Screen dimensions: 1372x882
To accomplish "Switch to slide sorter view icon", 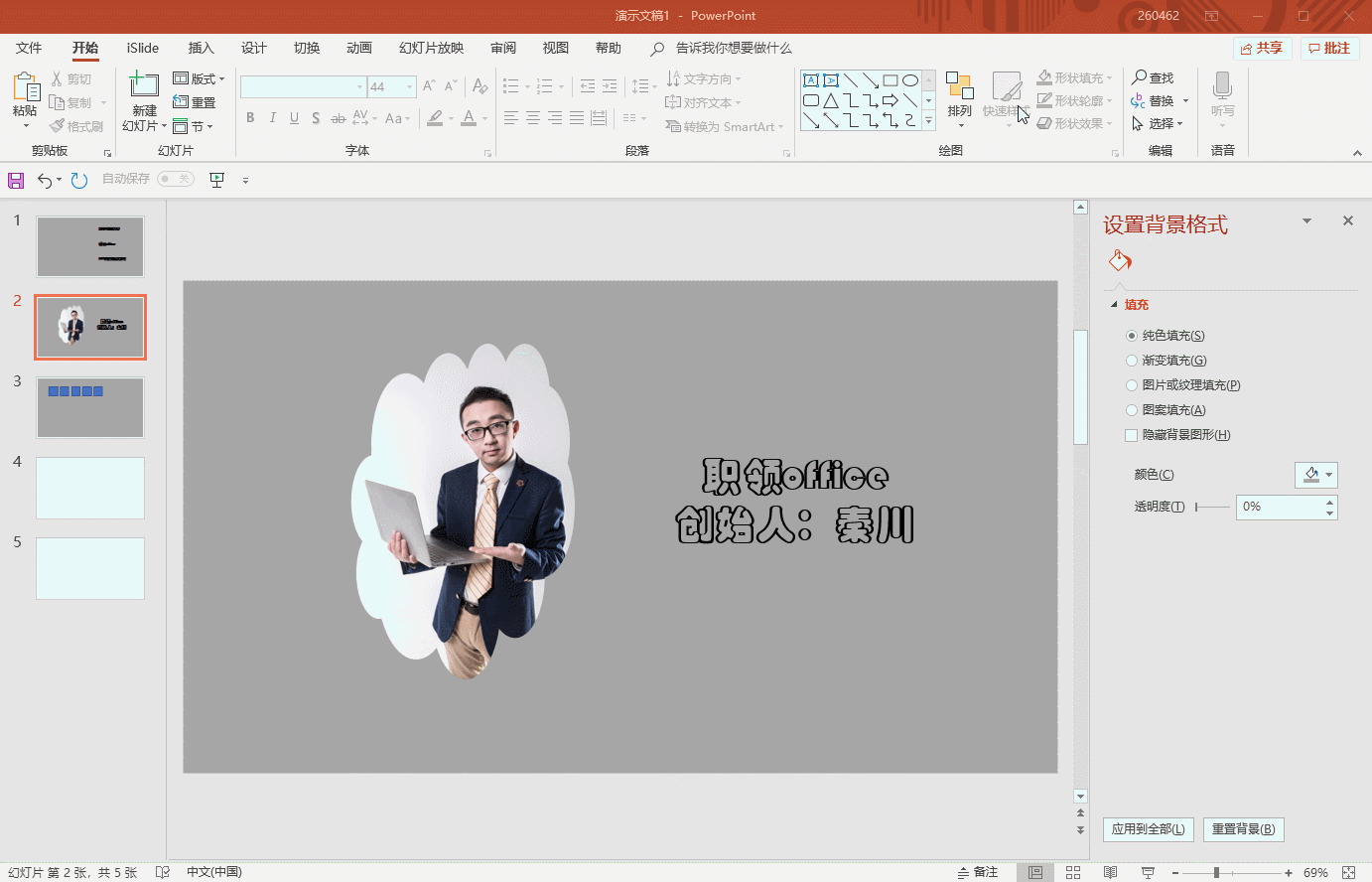I will tap(1073, 872).
